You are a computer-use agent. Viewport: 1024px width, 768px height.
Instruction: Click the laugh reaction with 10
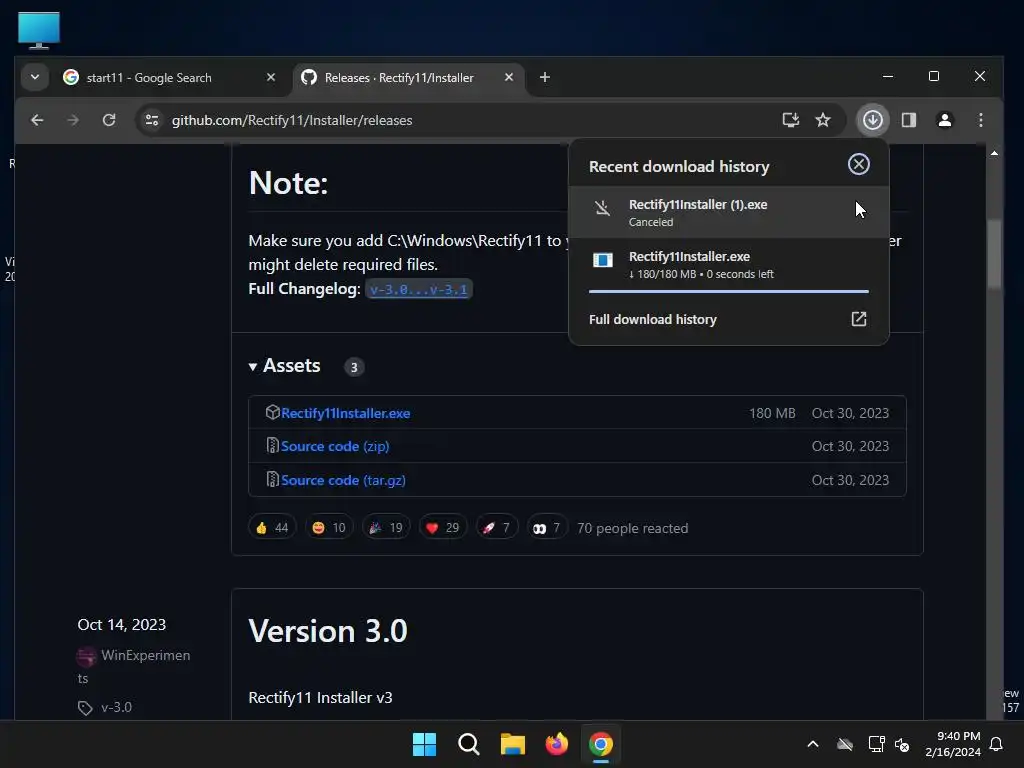[329, 528]
